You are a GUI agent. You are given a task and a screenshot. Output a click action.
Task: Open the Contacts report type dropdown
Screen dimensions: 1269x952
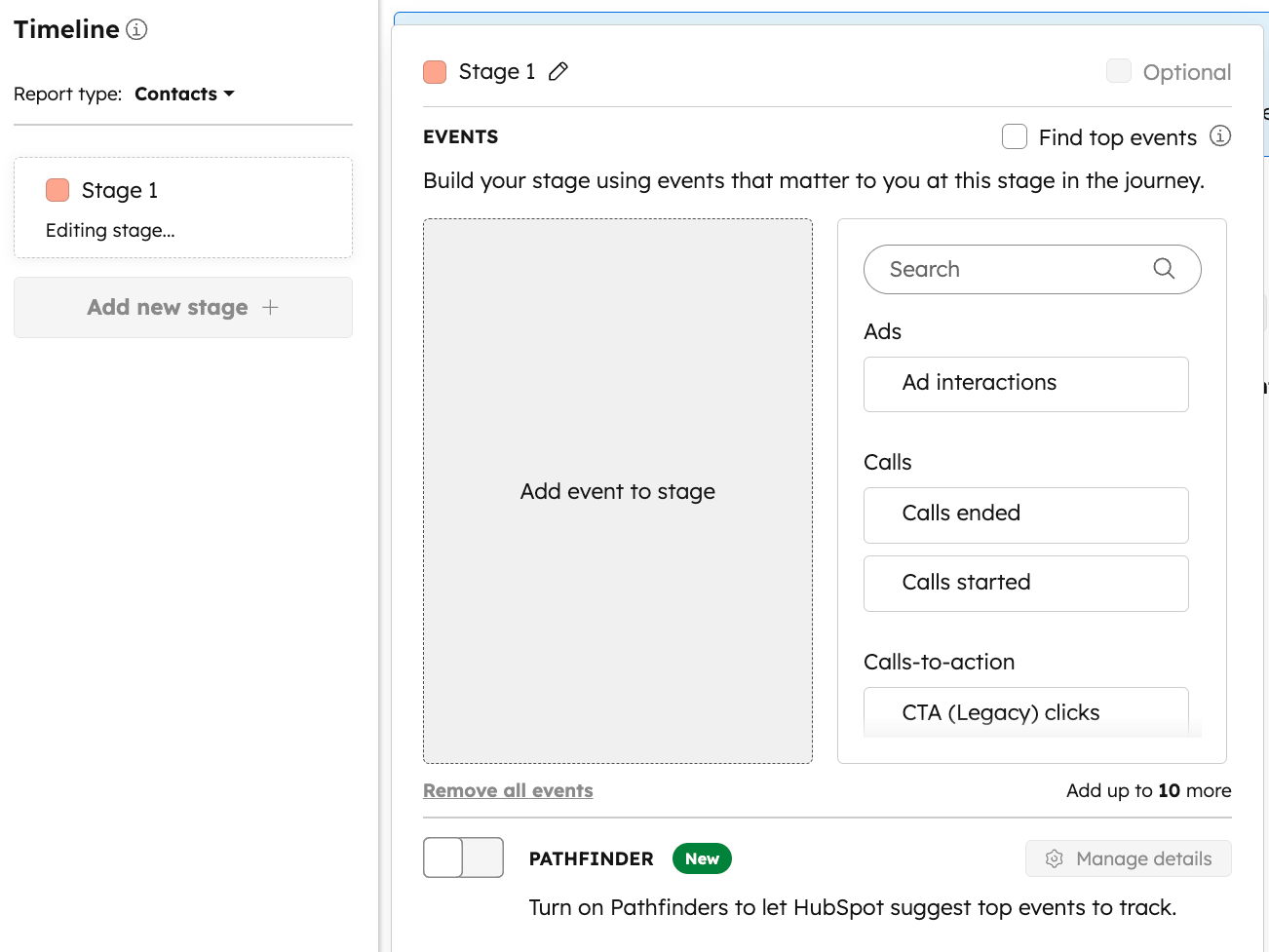click(184, 94)
